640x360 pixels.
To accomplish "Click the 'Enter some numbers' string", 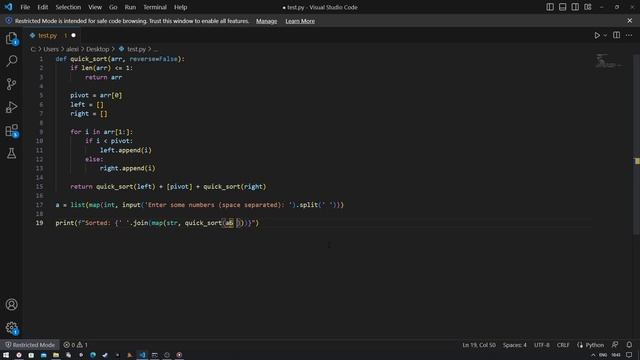I will tap(218, 205).
